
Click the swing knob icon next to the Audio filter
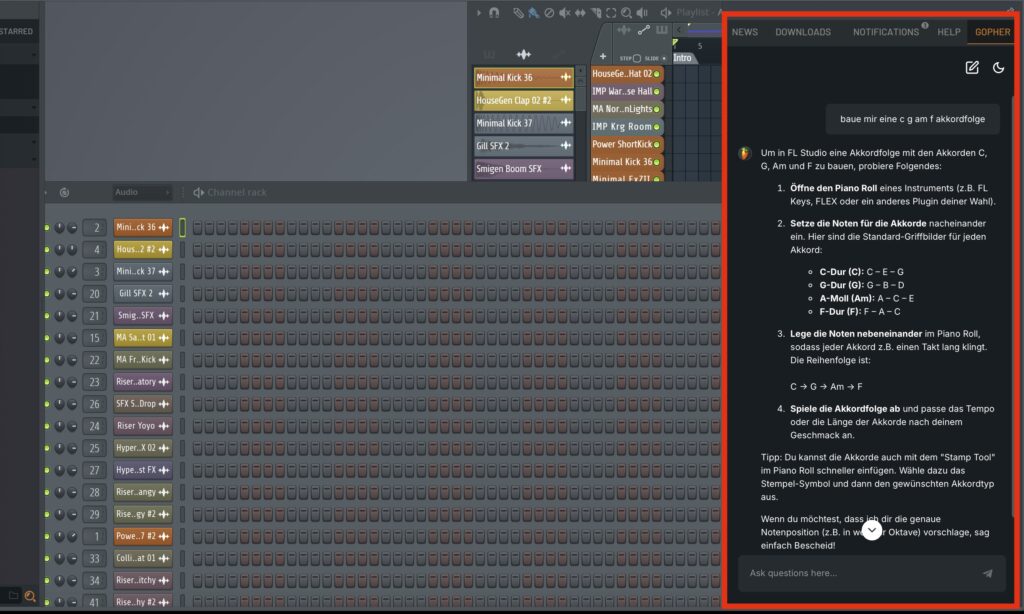(64, 193)
